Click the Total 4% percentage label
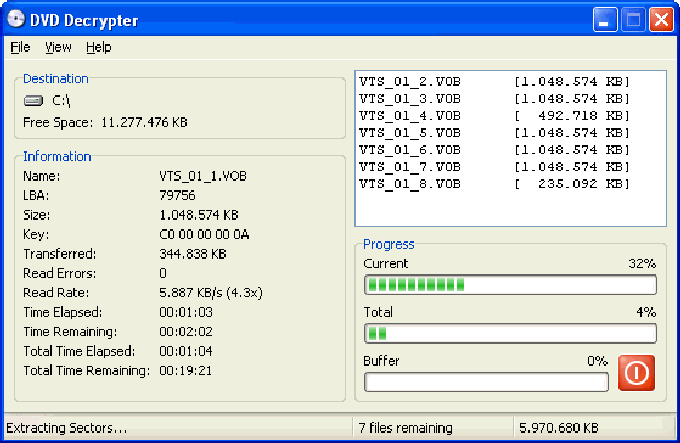This screenshot has width=680, height=443. point(646,312)
